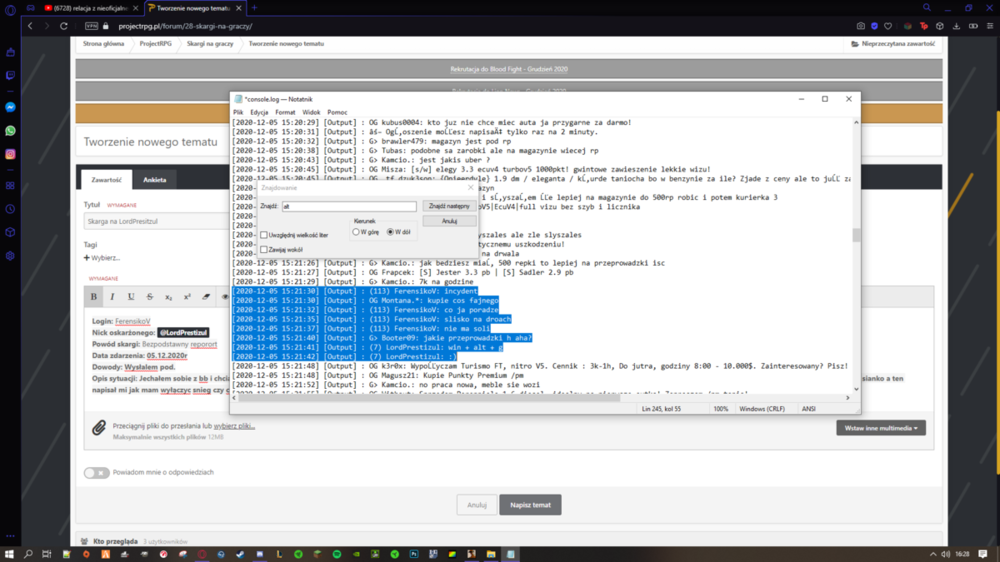The width and height of the screenshot is (1000, 562).
Task: Click 'Anuluj' in the Find dialog
Action: tap(449, 221)
